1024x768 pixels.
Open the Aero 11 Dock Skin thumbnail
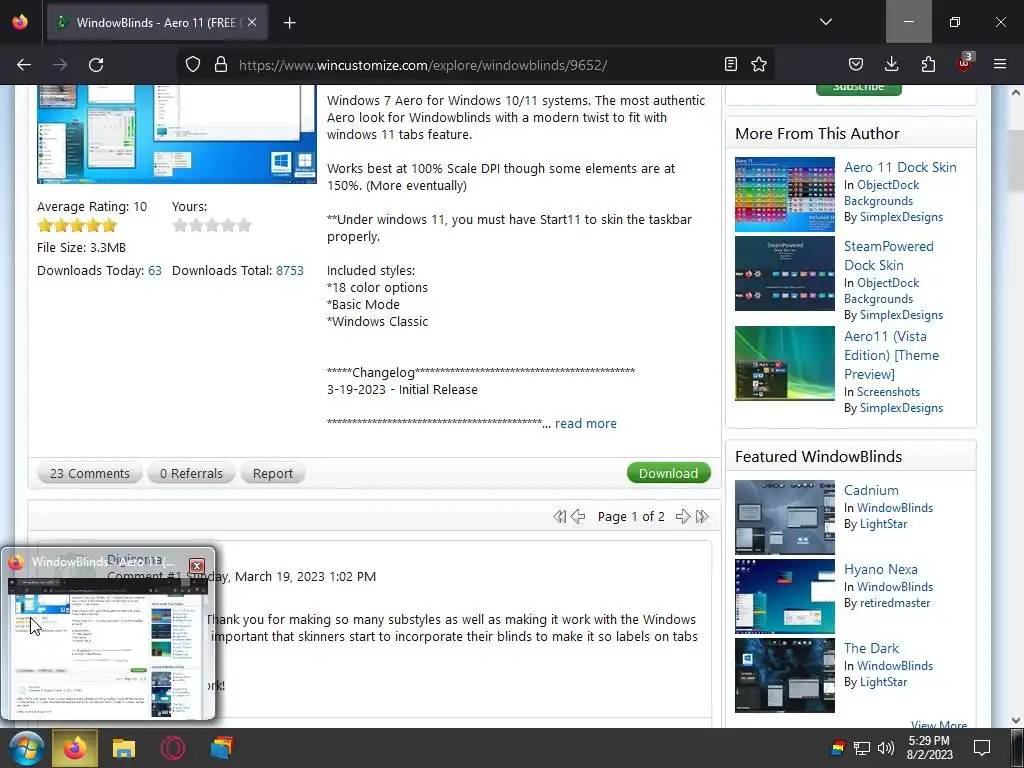(x=784, y=195)
